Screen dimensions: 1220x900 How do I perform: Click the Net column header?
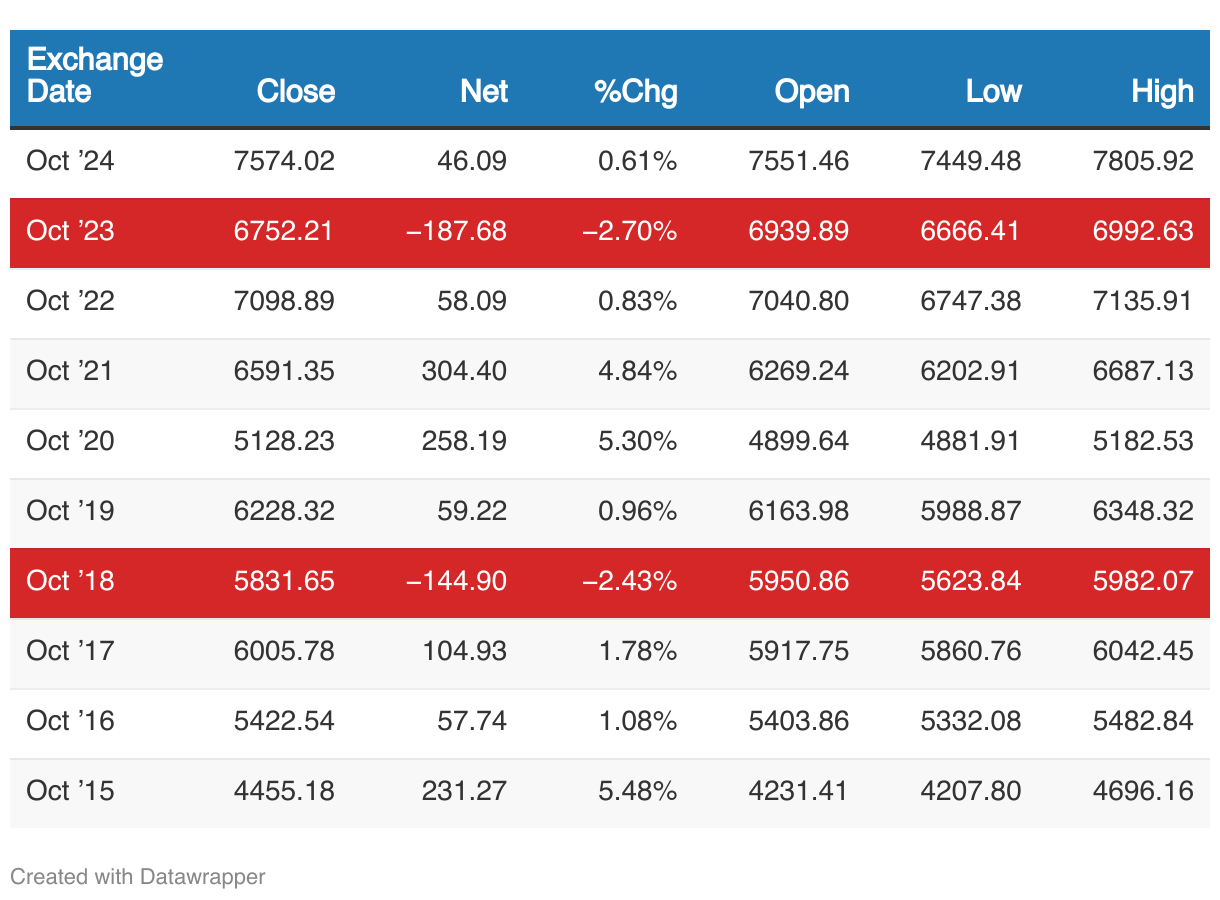483,91
